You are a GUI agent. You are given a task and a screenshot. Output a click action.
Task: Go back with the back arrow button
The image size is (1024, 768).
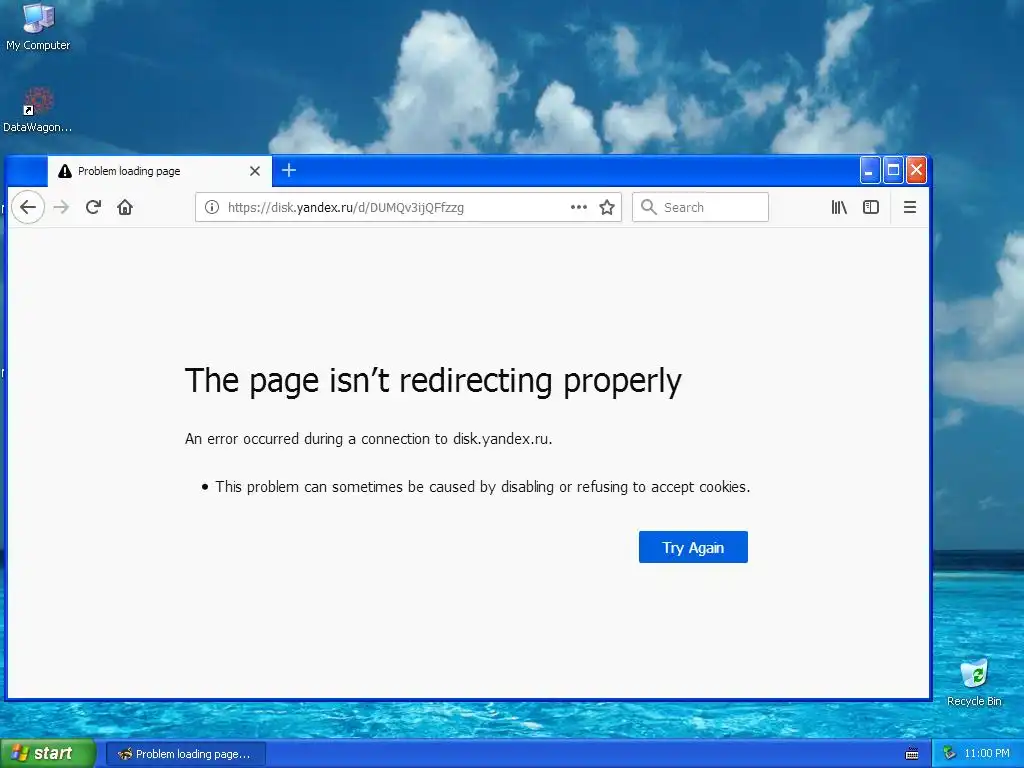(27, 207)
